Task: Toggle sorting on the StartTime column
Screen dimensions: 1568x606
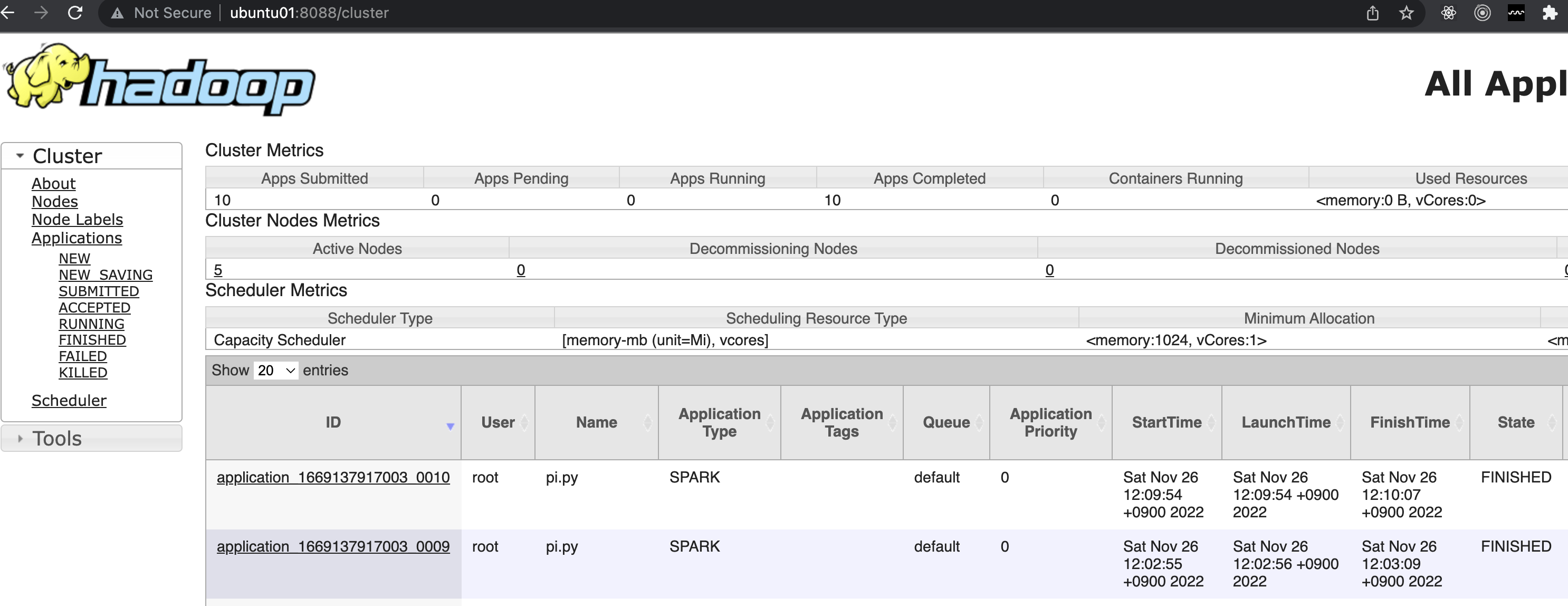Action: (1167, 422)
